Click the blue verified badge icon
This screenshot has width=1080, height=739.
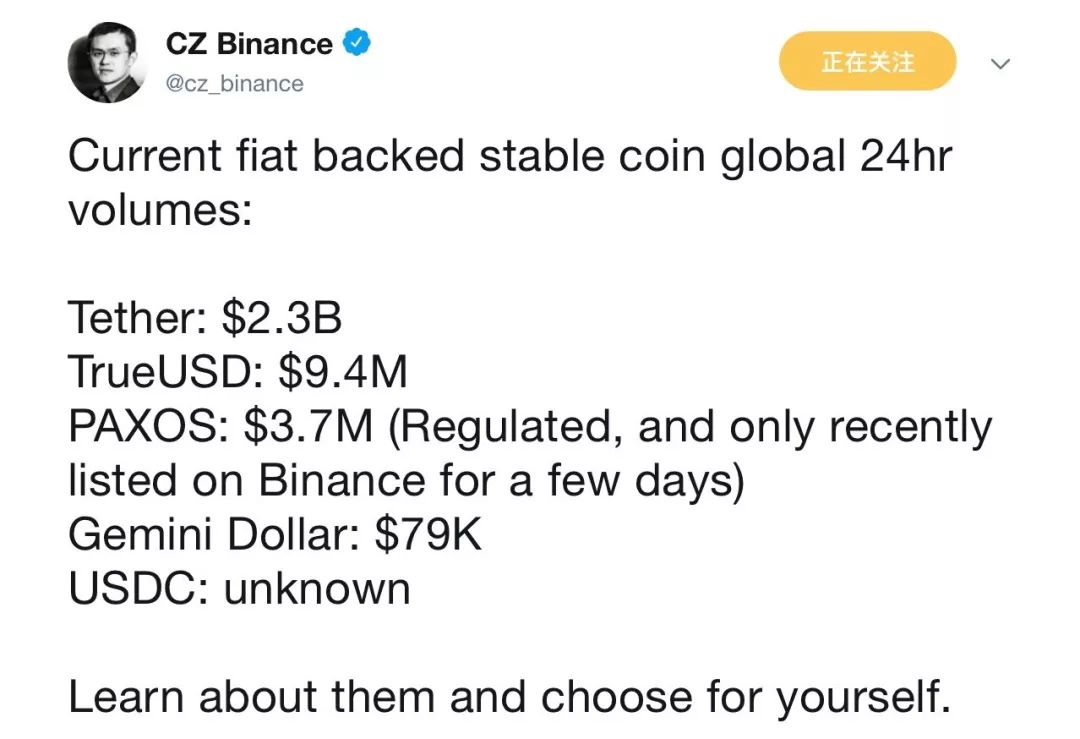(356, 43)
